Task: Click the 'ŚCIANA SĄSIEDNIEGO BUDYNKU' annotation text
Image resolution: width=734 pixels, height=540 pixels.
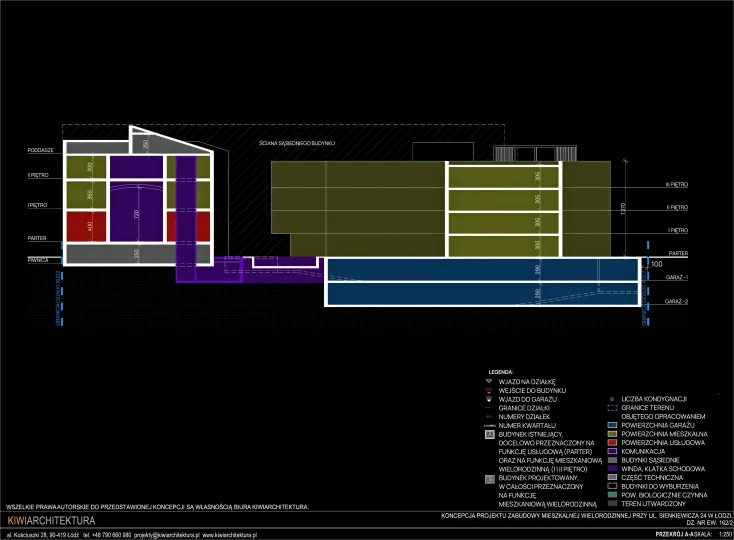Action: pos(296,145)
